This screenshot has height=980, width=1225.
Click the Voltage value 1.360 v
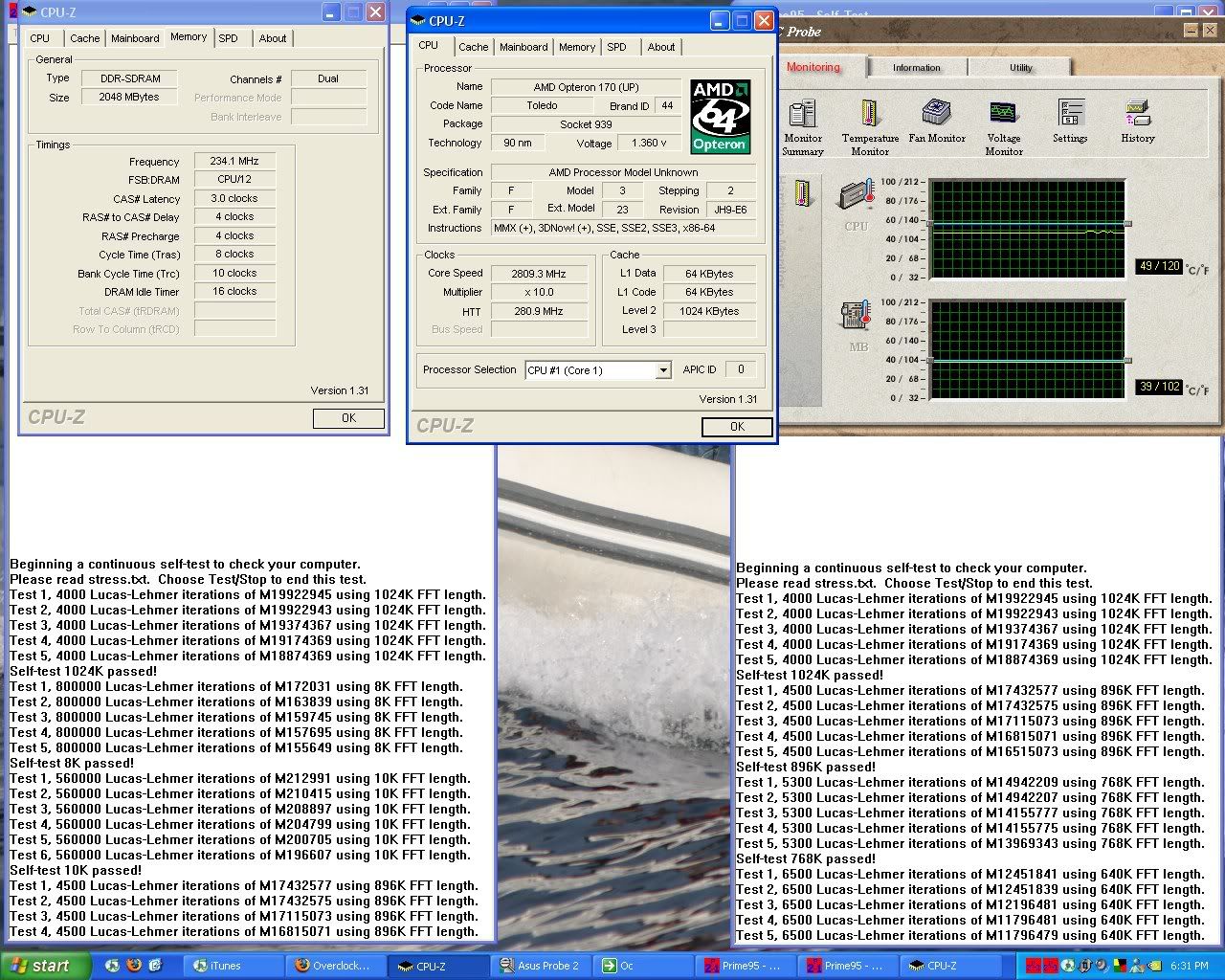650,143
